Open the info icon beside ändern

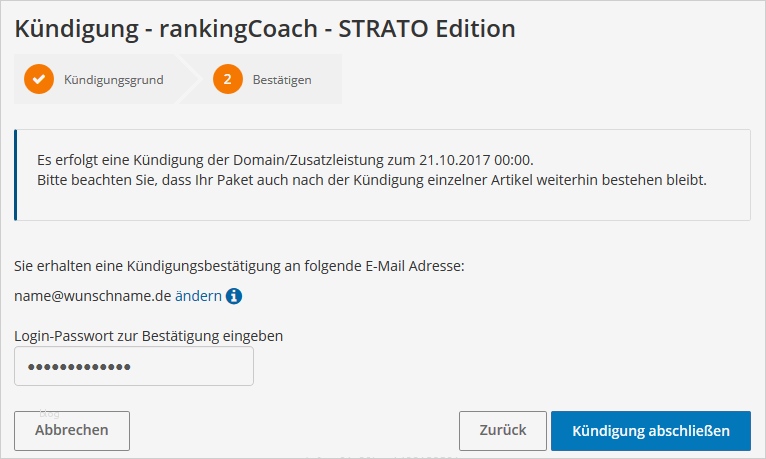point(234,296)
